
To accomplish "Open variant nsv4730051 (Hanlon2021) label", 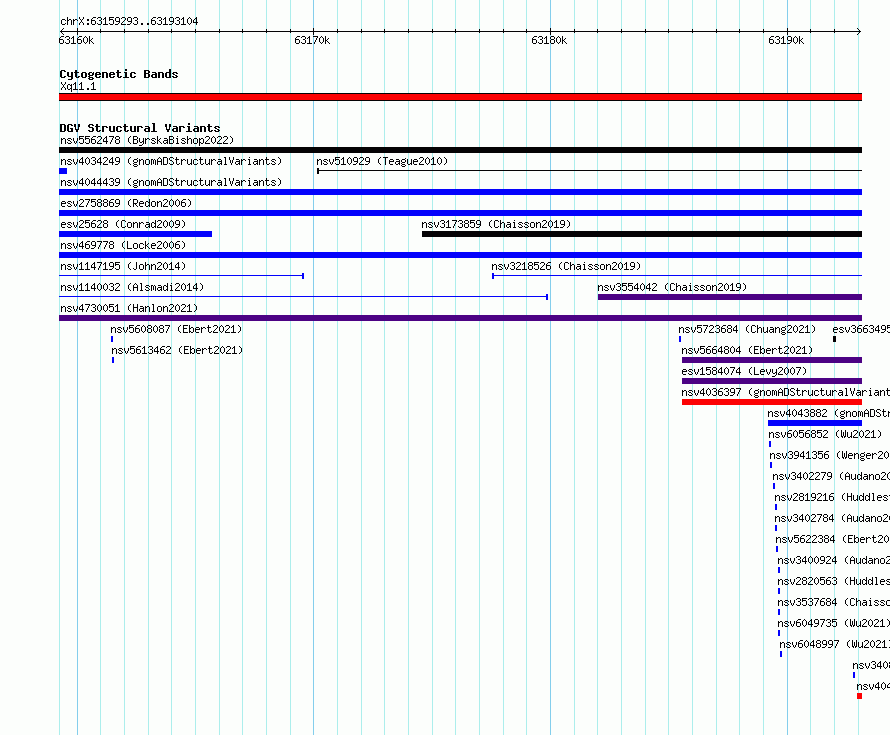I will pos(129,308).
